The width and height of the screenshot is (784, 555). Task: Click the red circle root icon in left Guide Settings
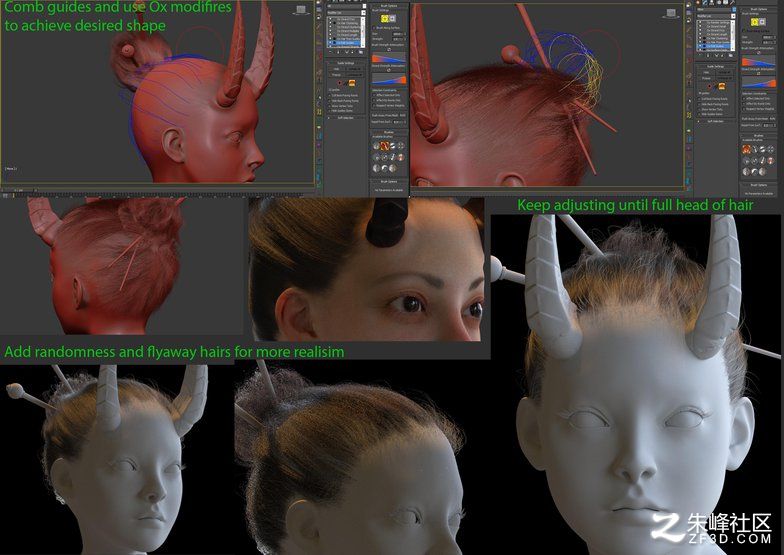tap(340, 82)
